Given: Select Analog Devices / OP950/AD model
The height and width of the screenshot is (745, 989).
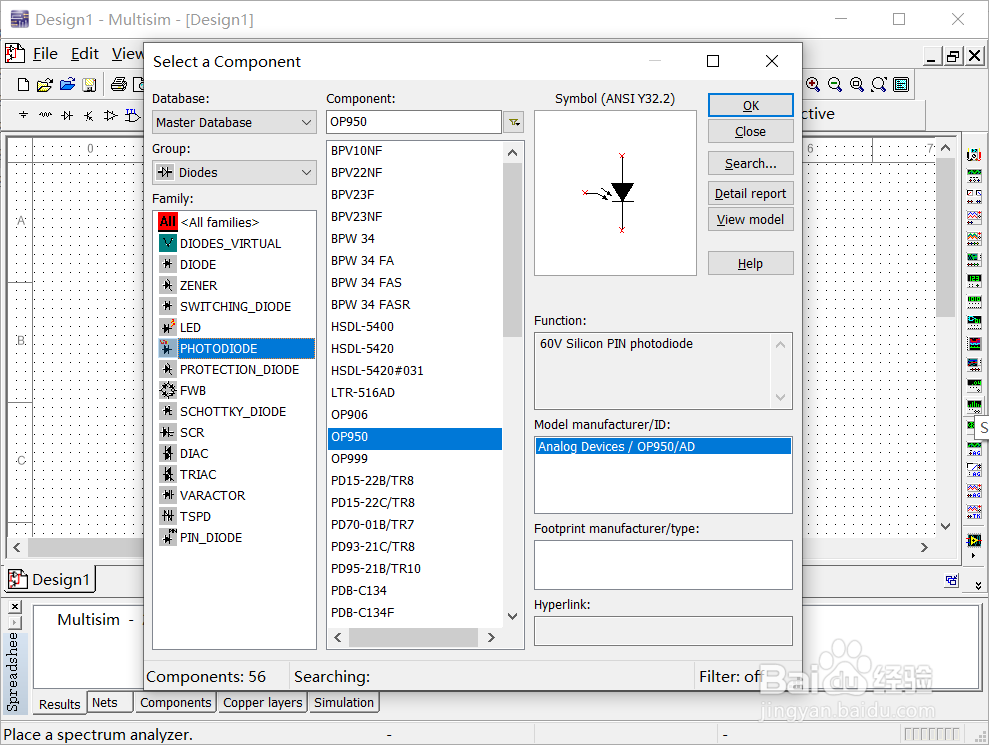Looking at the screenshot, I should [663, 447].
